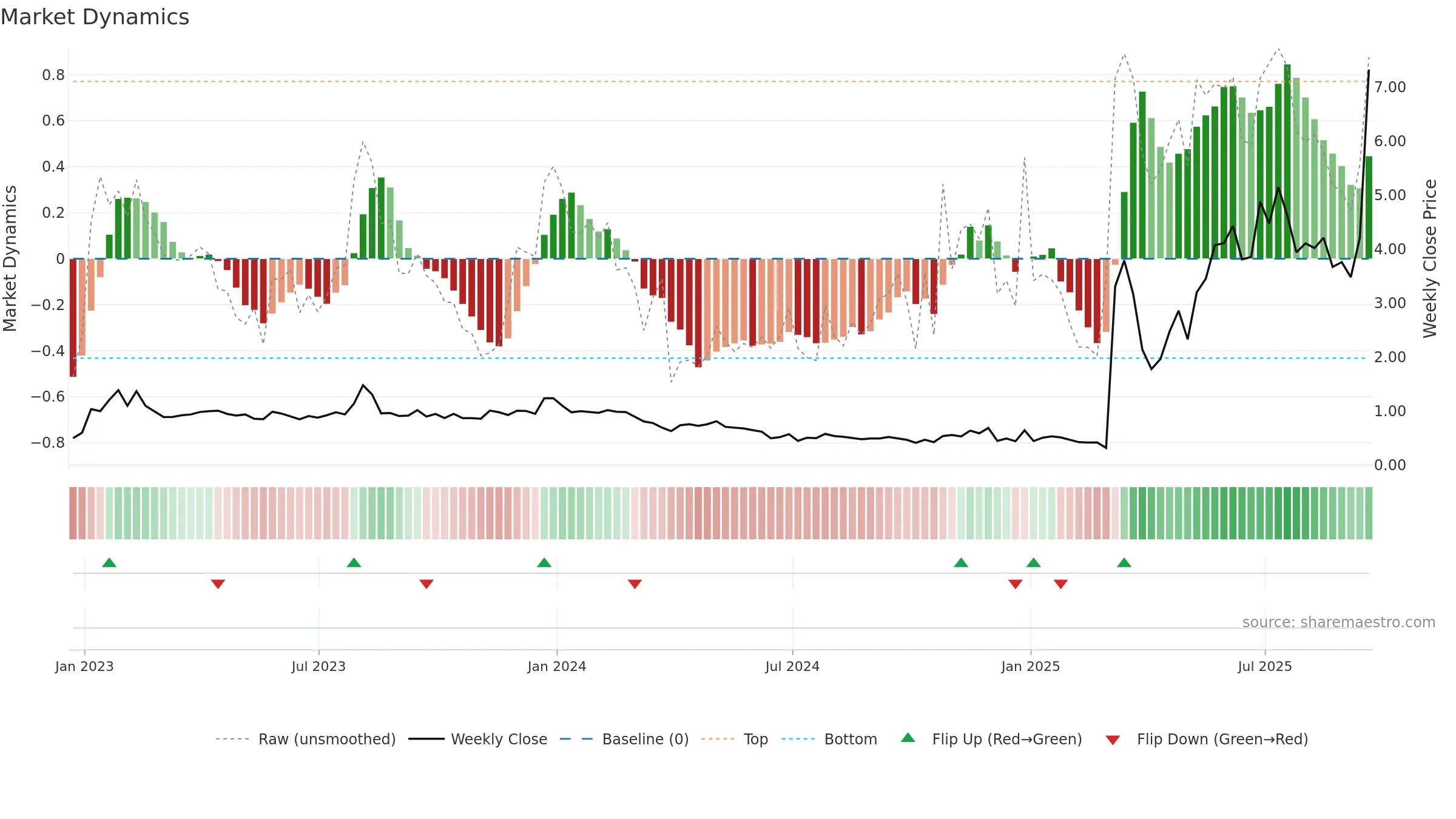Click the −0.8 left axis tick label

(x=48, y=442)
